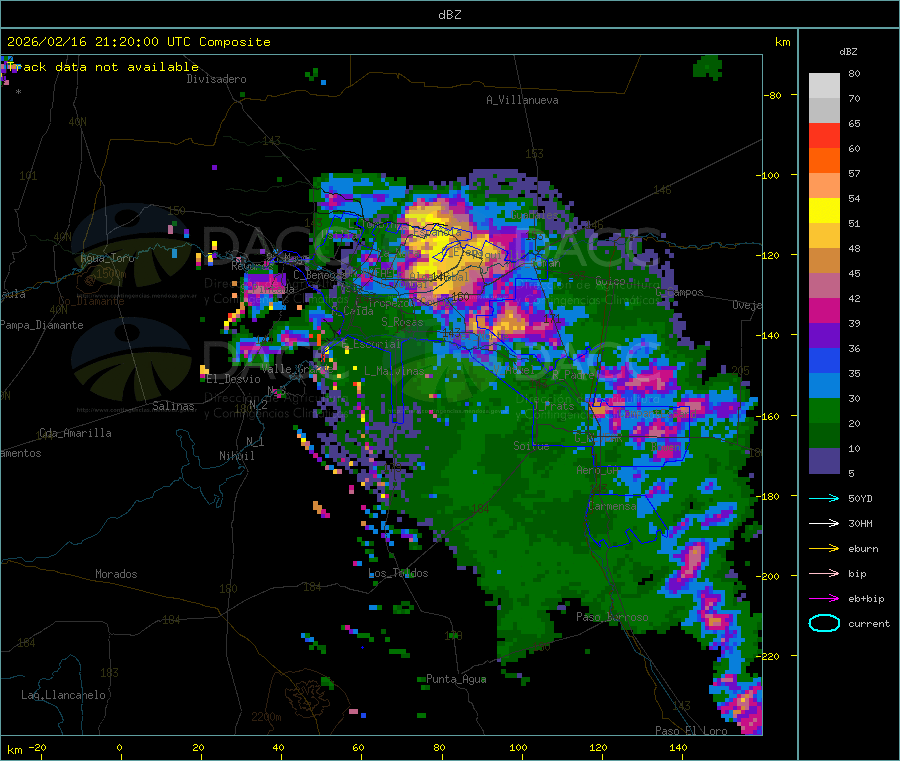Click the '57' value in dBZ legend

click(854, 173)
